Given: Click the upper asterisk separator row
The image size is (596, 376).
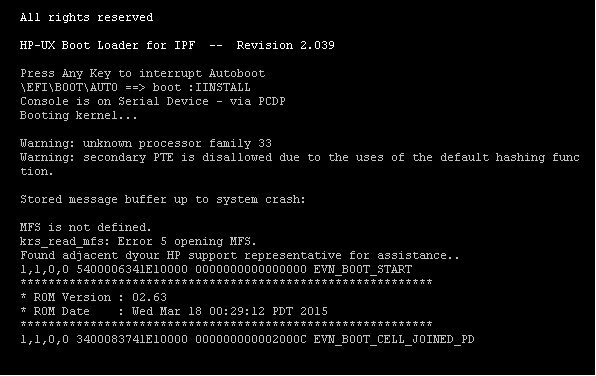Looking at the screenshot, I should [226, 283].
